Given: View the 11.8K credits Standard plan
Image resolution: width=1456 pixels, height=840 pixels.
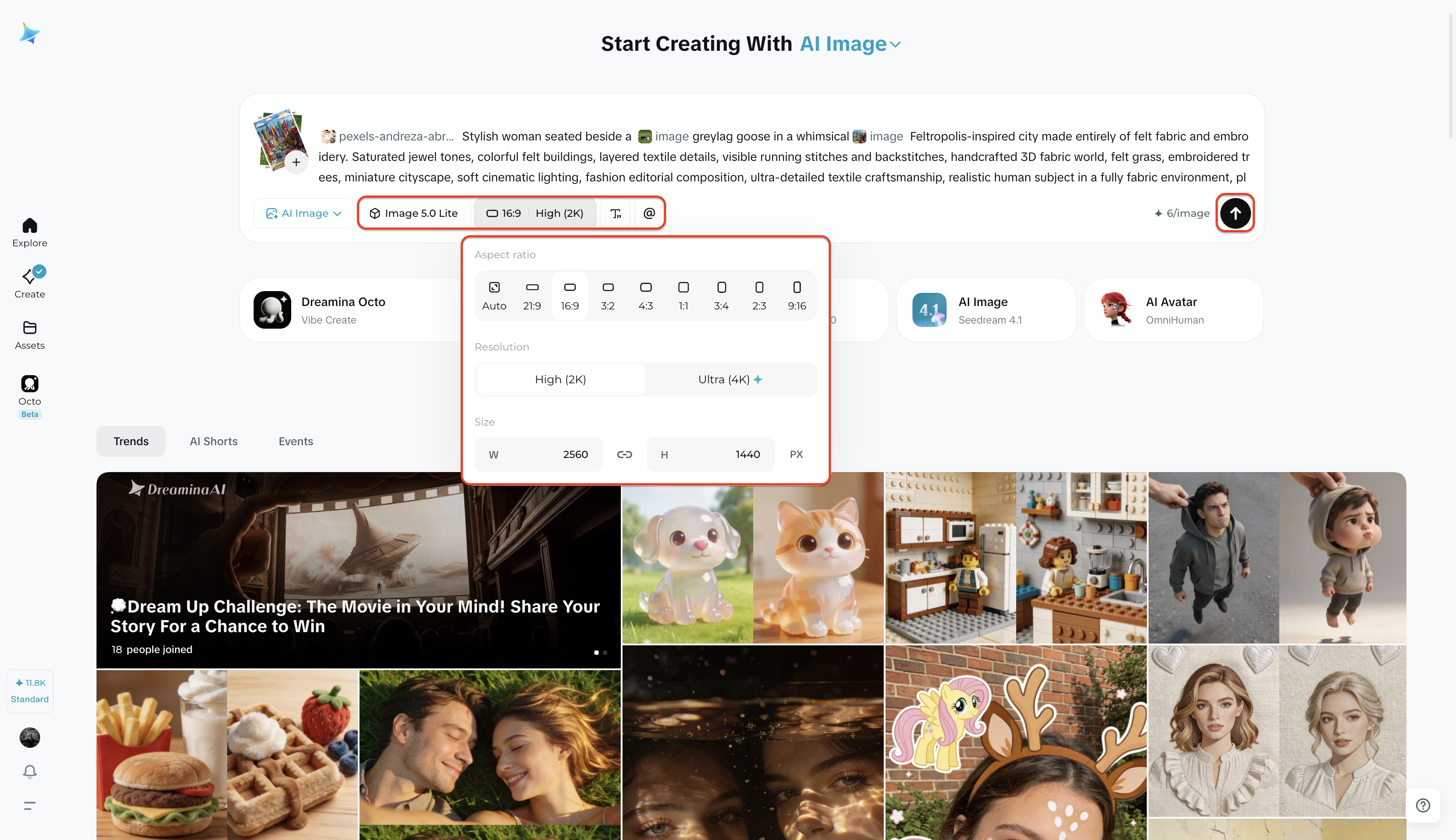Looking at the screenshot, I should coord(29,691).
